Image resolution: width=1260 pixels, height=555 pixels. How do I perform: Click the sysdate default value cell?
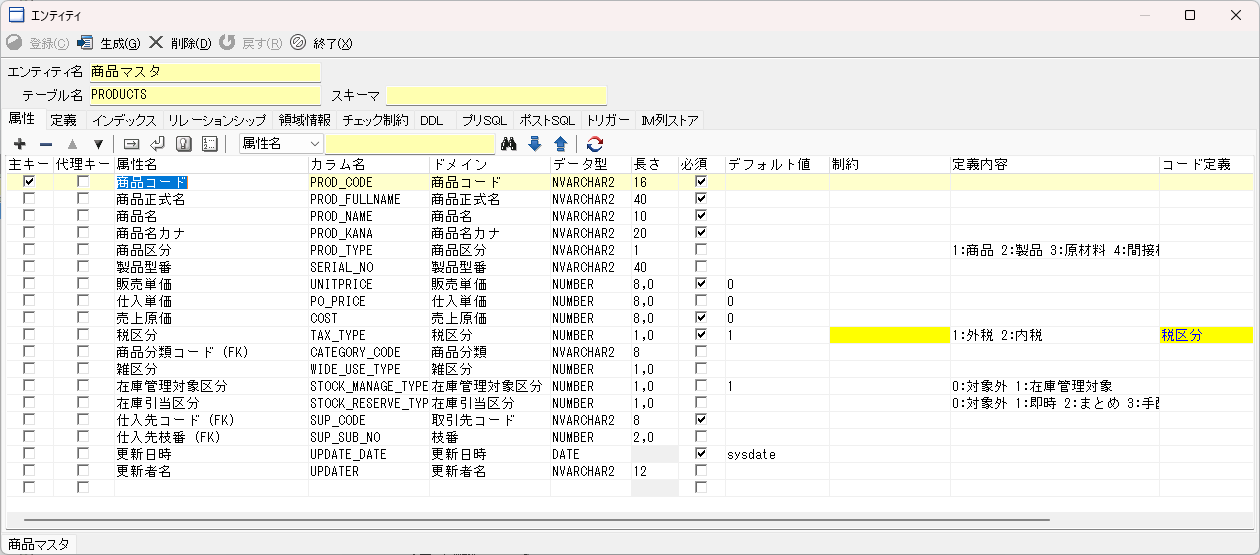(x=777, y=454)
